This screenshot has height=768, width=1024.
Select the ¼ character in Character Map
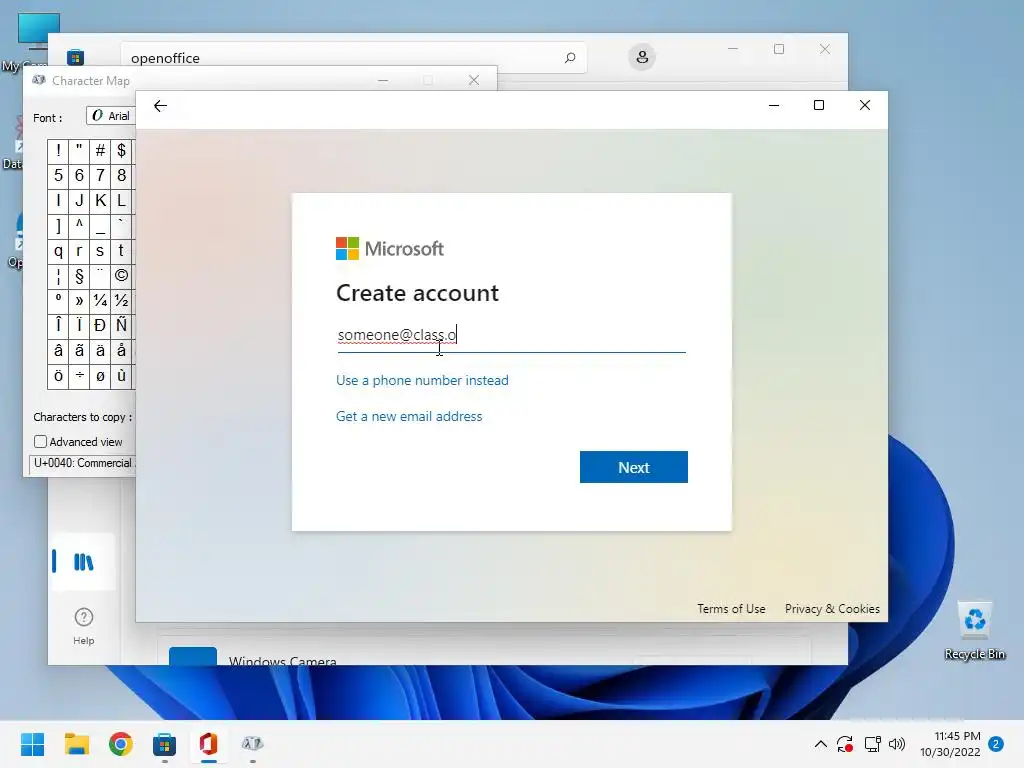tap(100, 300)
